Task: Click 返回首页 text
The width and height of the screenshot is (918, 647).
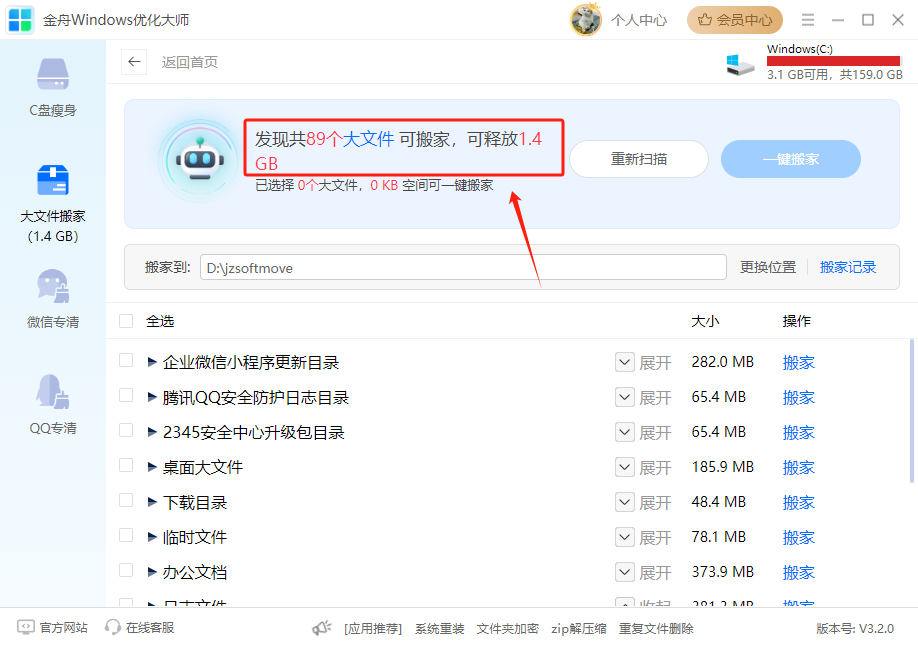Action: click(x=190, y=62)
